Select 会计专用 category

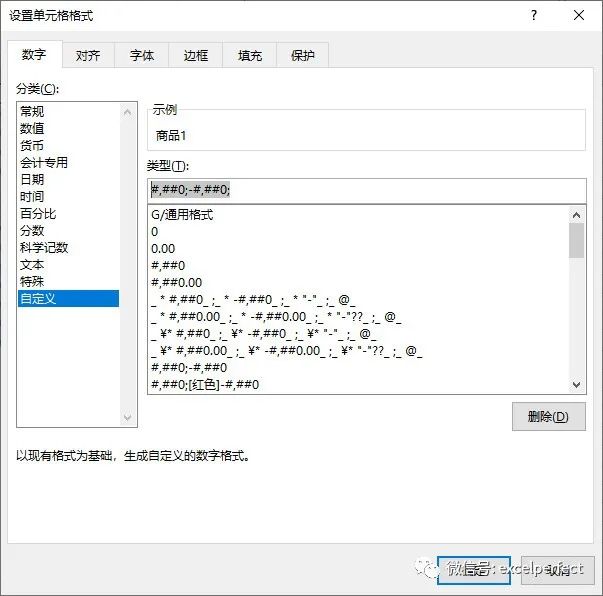coord(68,163)
